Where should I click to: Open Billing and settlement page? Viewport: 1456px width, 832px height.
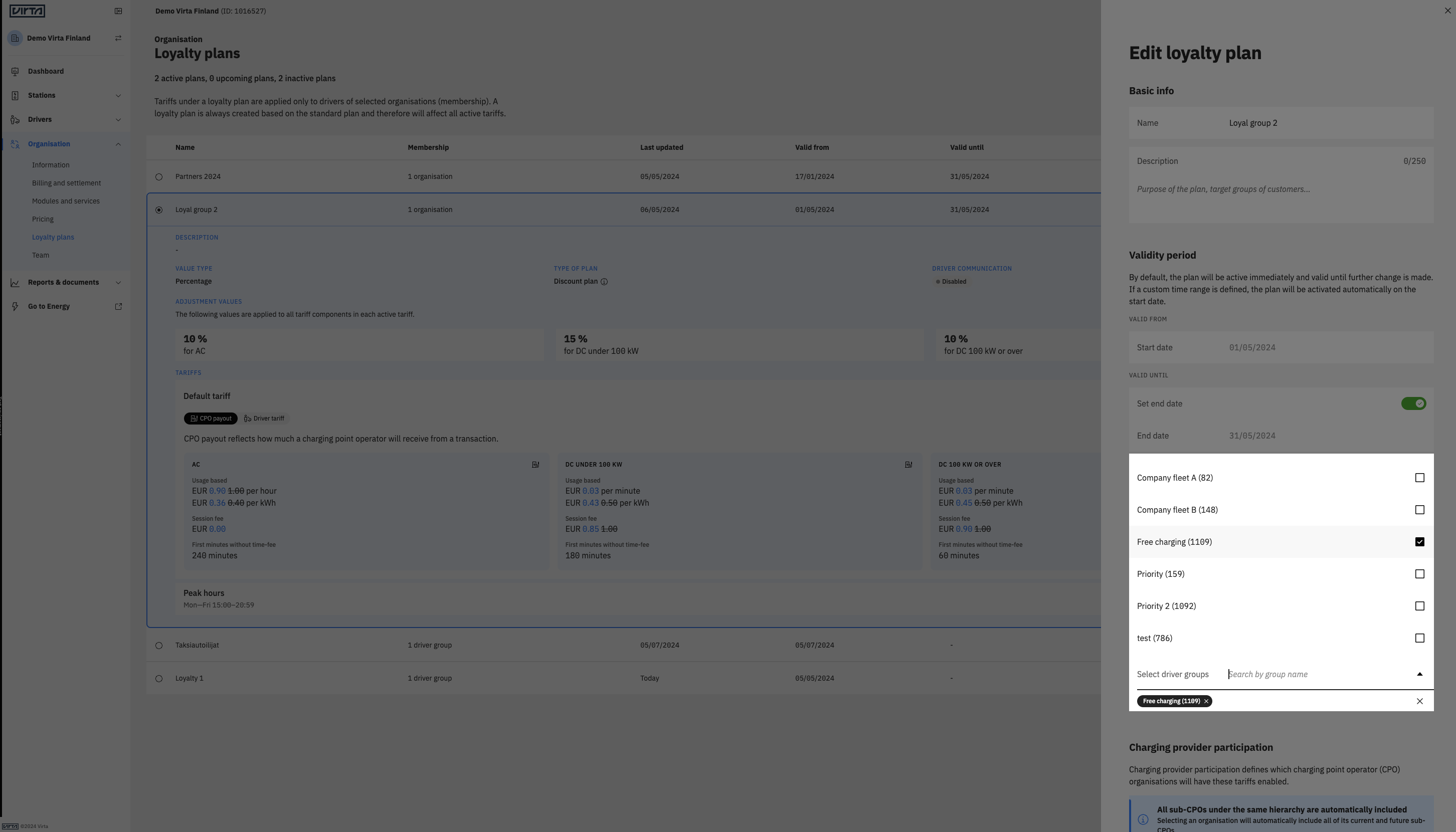pyautogui.click(x=66, y=183)
